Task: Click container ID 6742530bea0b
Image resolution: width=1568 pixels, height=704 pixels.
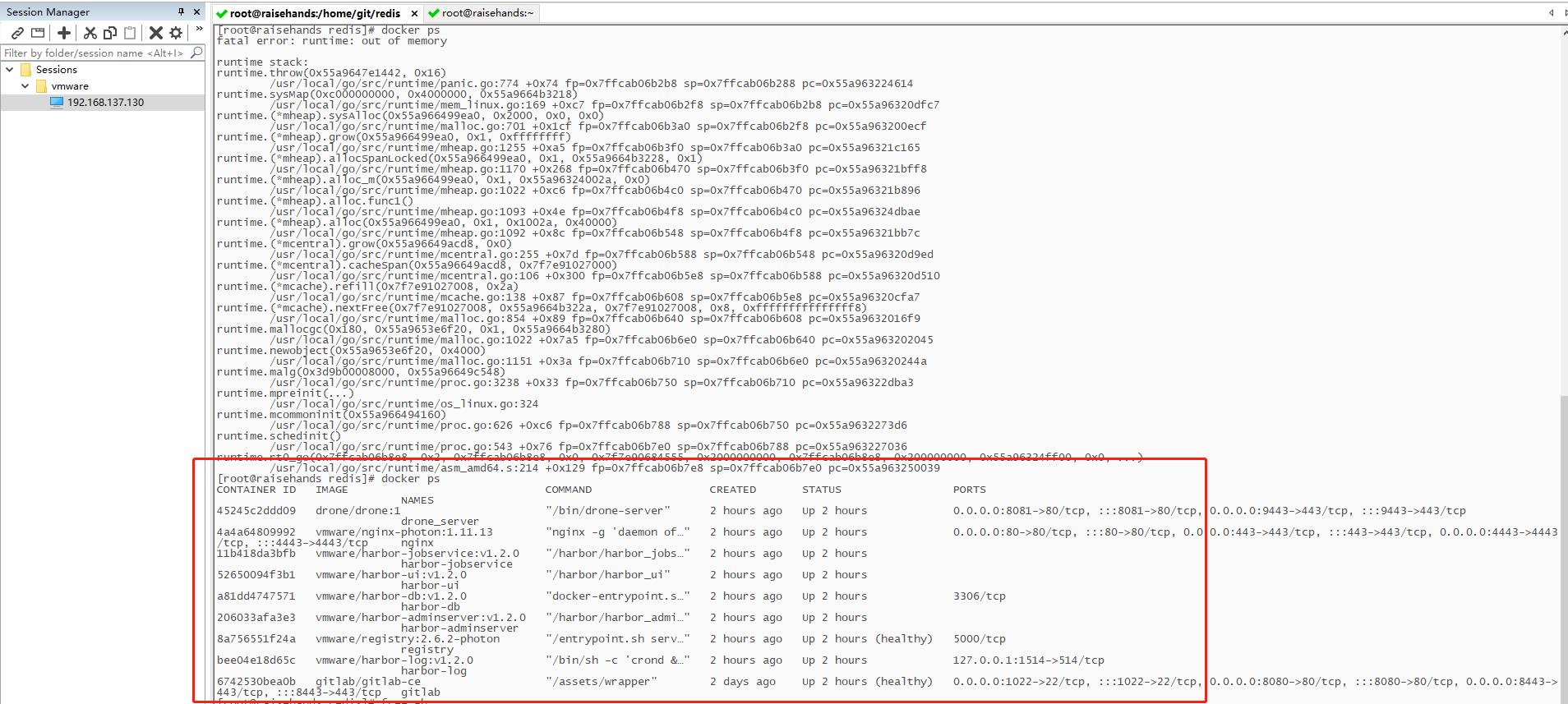Action: pos(256,682)
